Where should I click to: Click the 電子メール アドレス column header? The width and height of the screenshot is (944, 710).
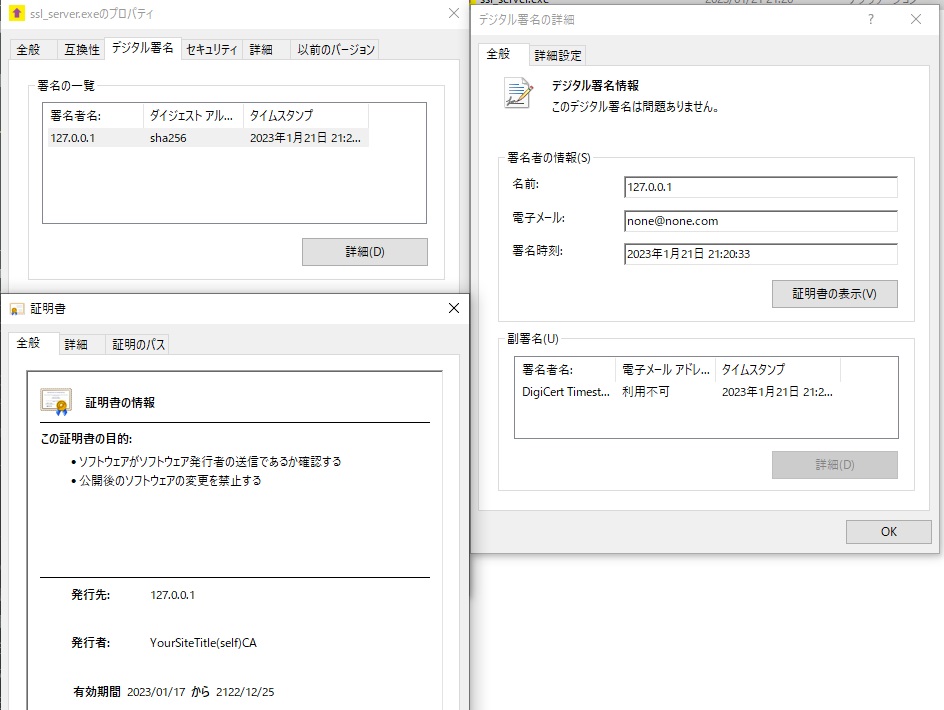665,370
